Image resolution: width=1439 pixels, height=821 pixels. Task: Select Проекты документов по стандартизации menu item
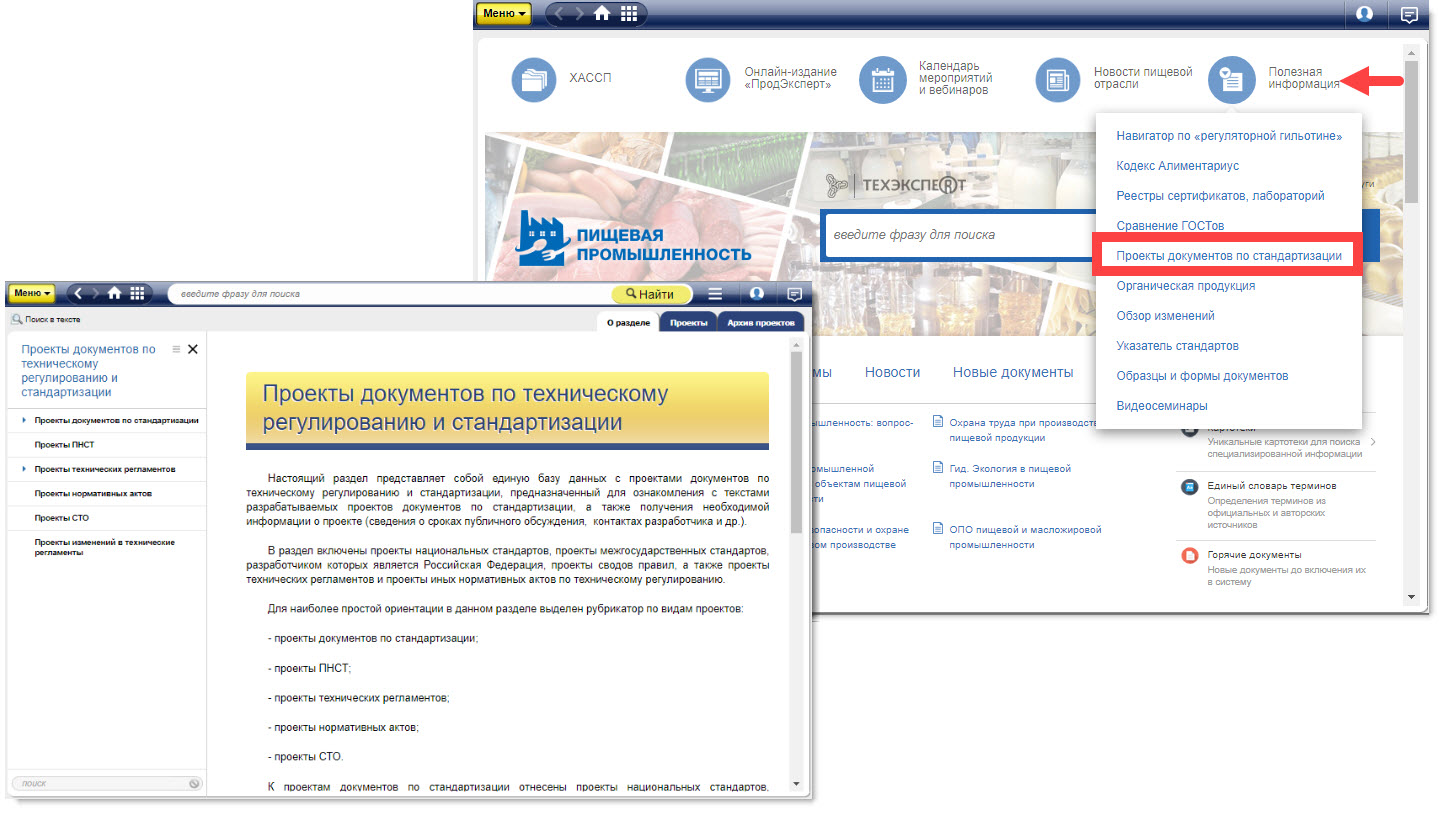pyautogui.click(x=1229, y=255)
